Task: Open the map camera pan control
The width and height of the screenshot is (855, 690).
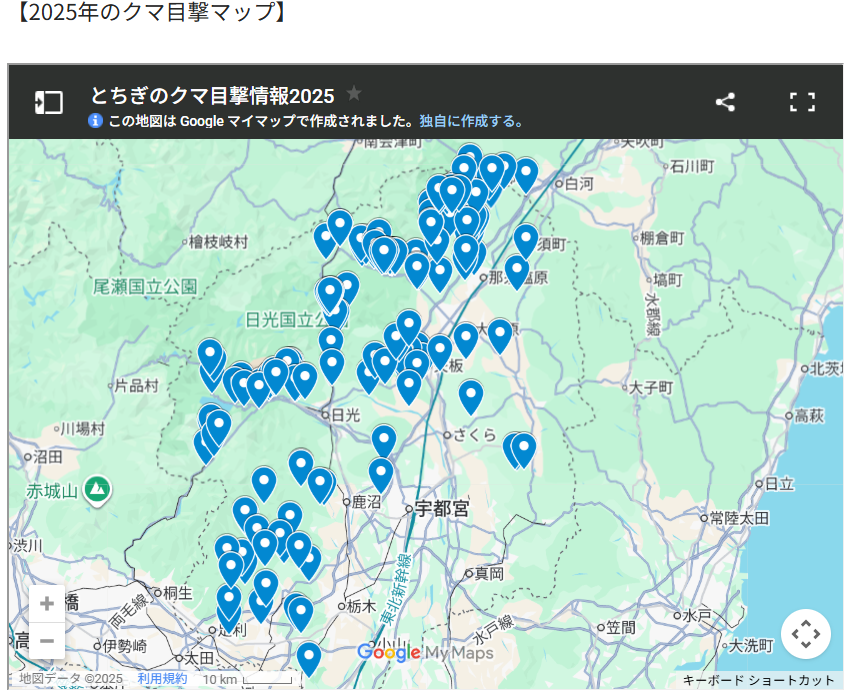Action: [x=805, y=634]
